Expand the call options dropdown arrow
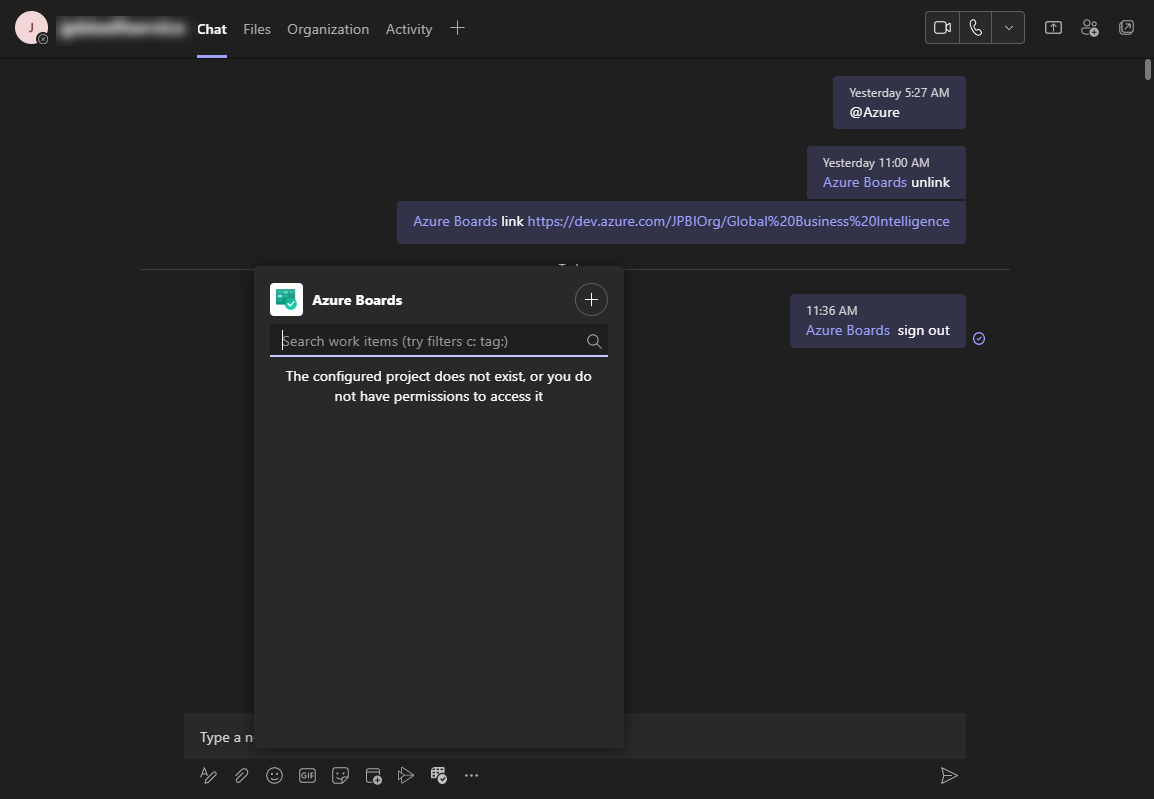 (1008, 28)
